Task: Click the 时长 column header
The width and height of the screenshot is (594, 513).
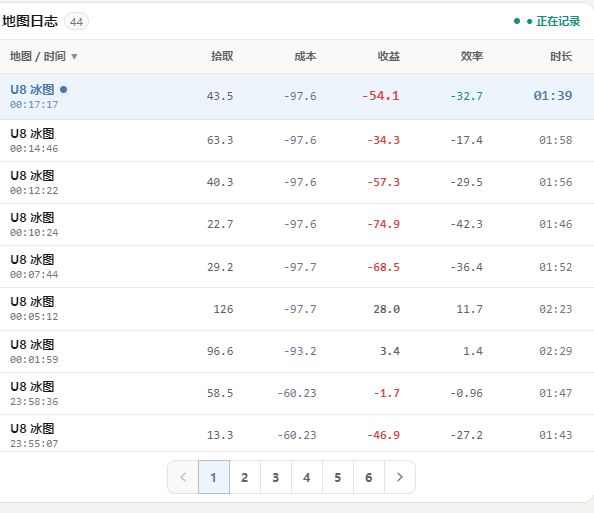Action: [x=561, y=56]
